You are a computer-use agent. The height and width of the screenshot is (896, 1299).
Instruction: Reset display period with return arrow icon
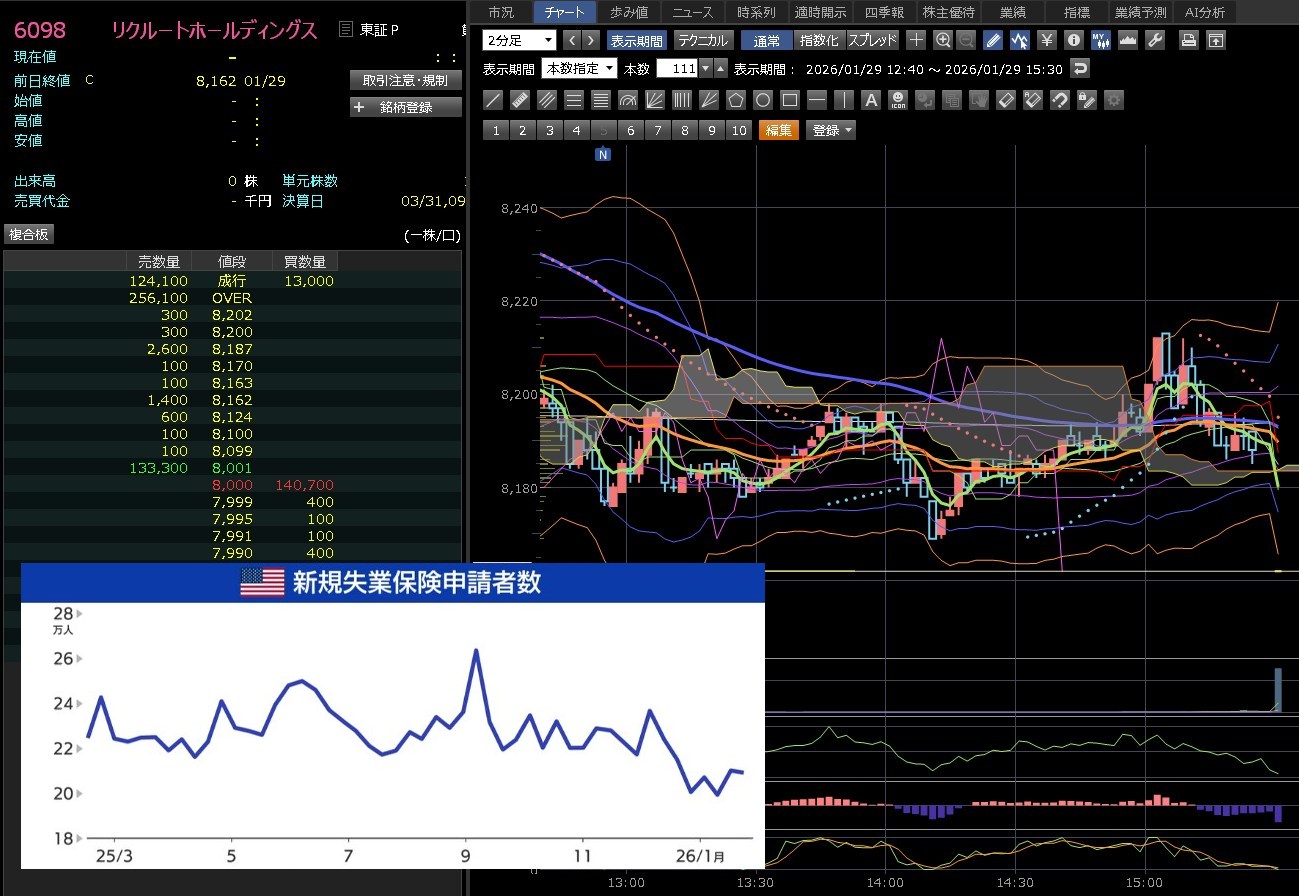pos(1079,69)
